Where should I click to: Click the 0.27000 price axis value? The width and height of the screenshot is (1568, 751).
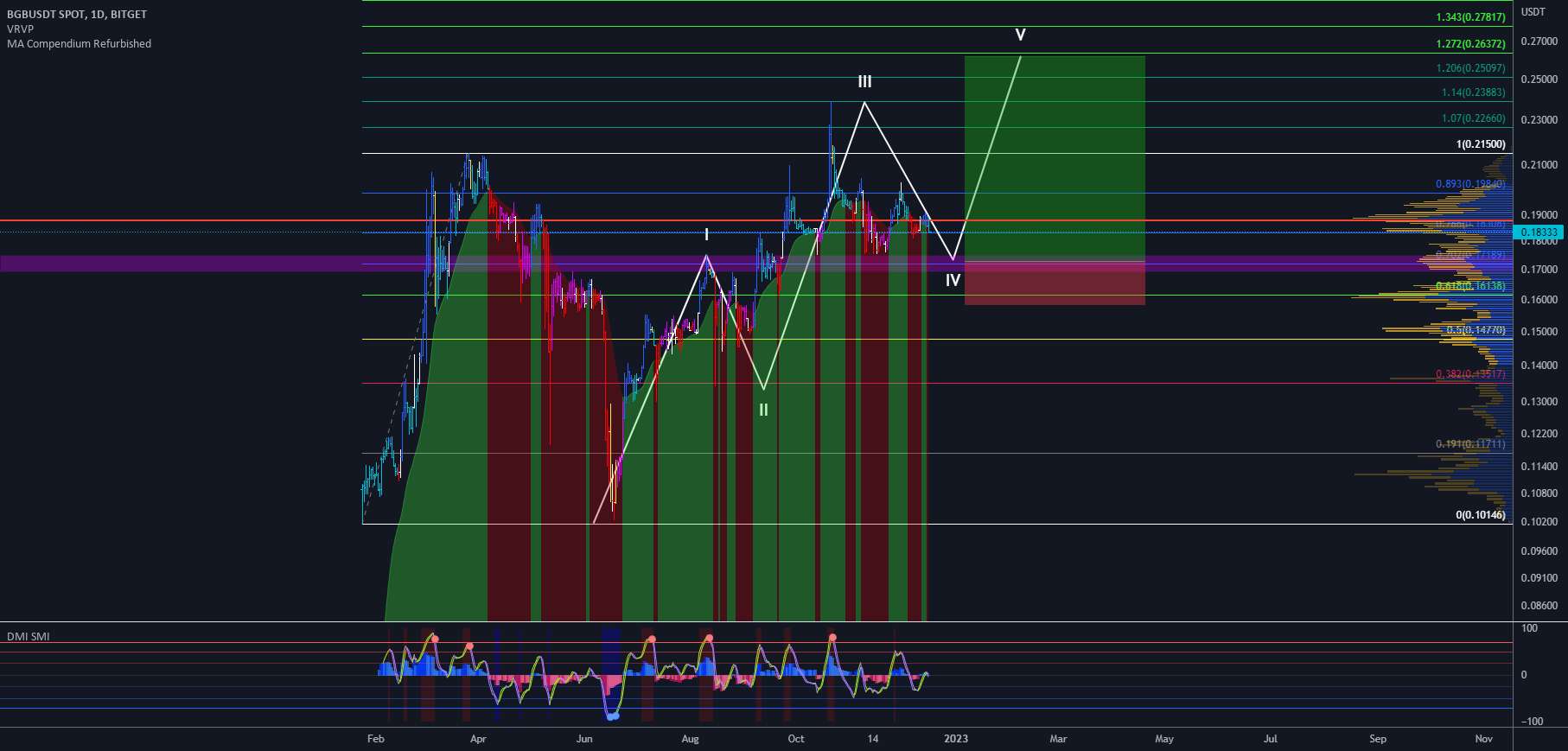tap(1539, 41)
